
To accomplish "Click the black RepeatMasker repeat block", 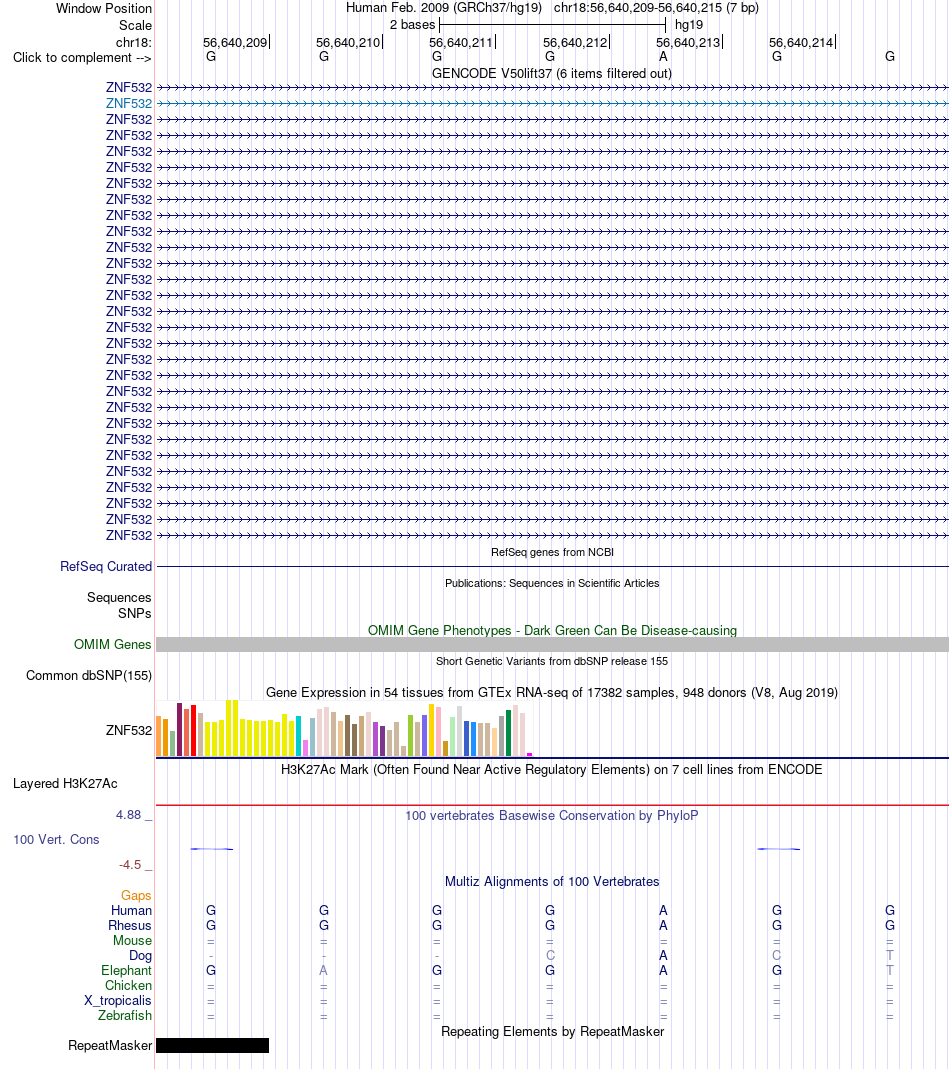I will click(212, 1045).
